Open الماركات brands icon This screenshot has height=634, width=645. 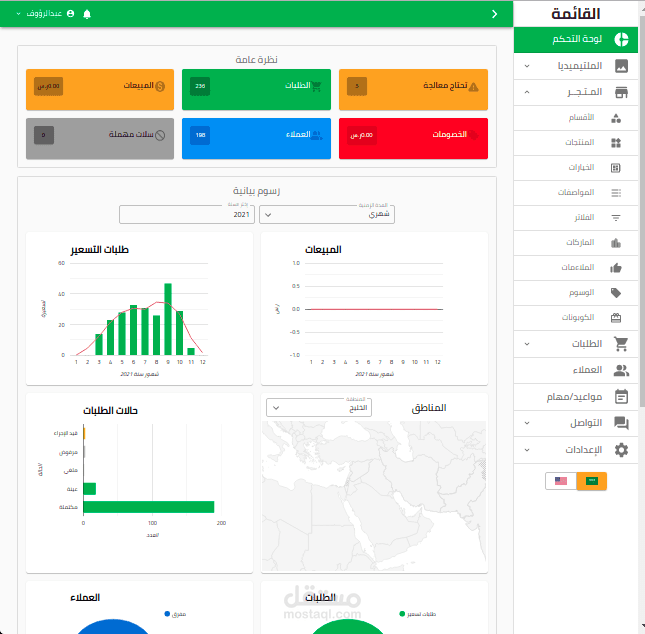[x=616, y=243]
